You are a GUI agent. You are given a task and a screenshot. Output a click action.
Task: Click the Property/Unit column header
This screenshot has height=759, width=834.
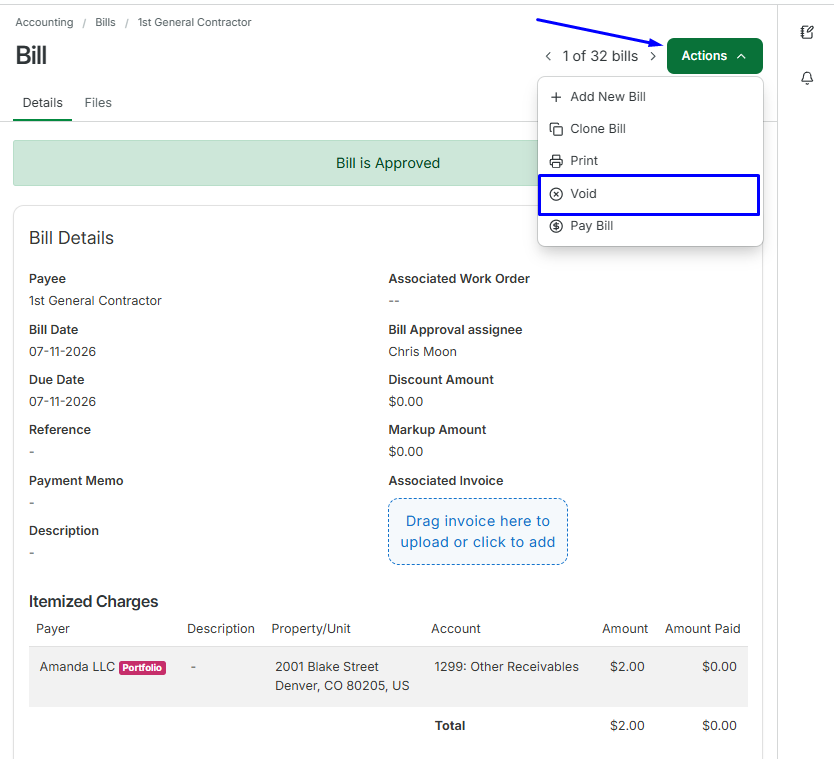[x=311, y=629]
